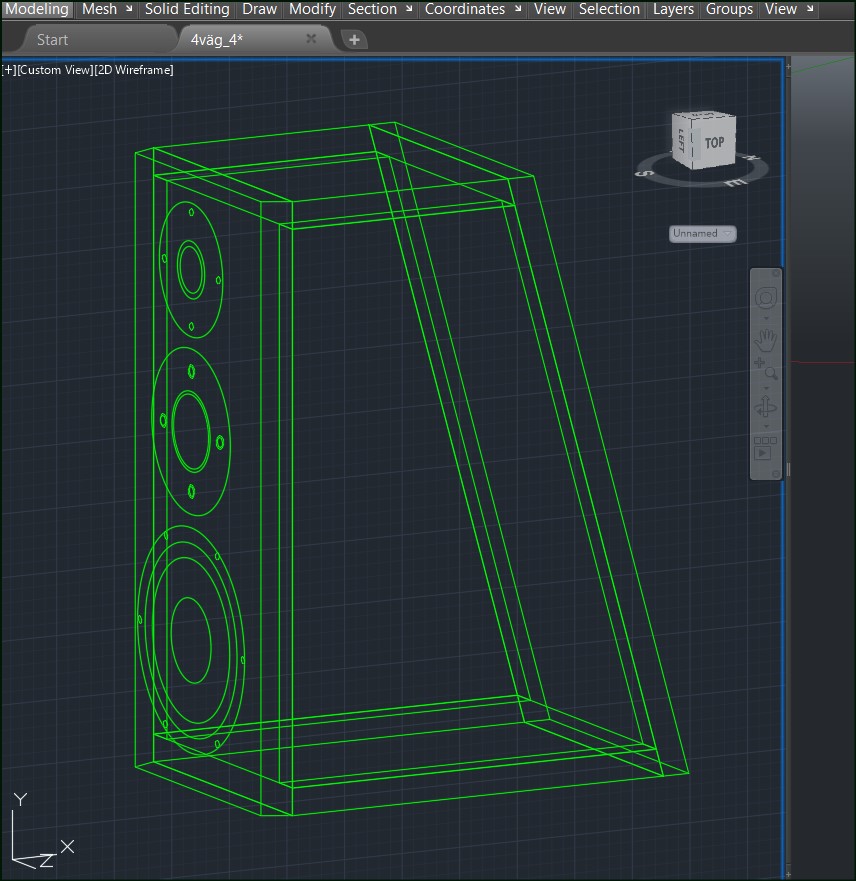Open the [Custom View] view controls menu
The image size is (856, 881).
[x=55, y=70]
